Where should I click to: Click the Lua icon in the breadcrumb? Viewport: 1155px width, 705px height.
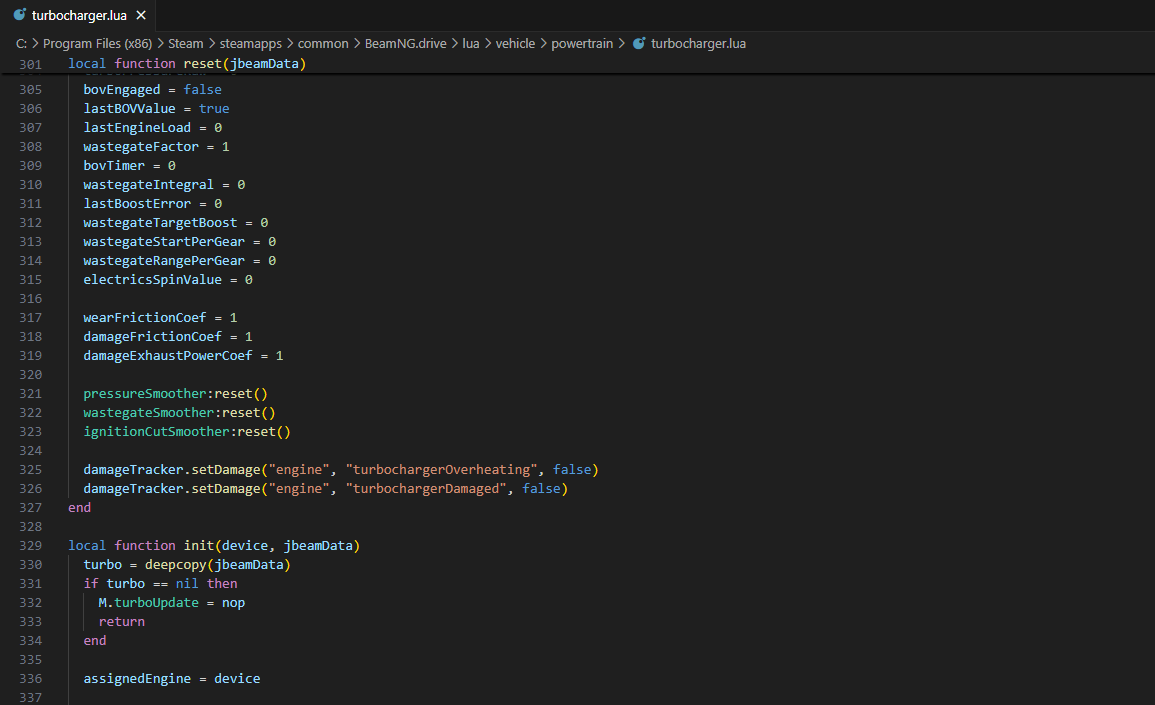tap(640, 43)
